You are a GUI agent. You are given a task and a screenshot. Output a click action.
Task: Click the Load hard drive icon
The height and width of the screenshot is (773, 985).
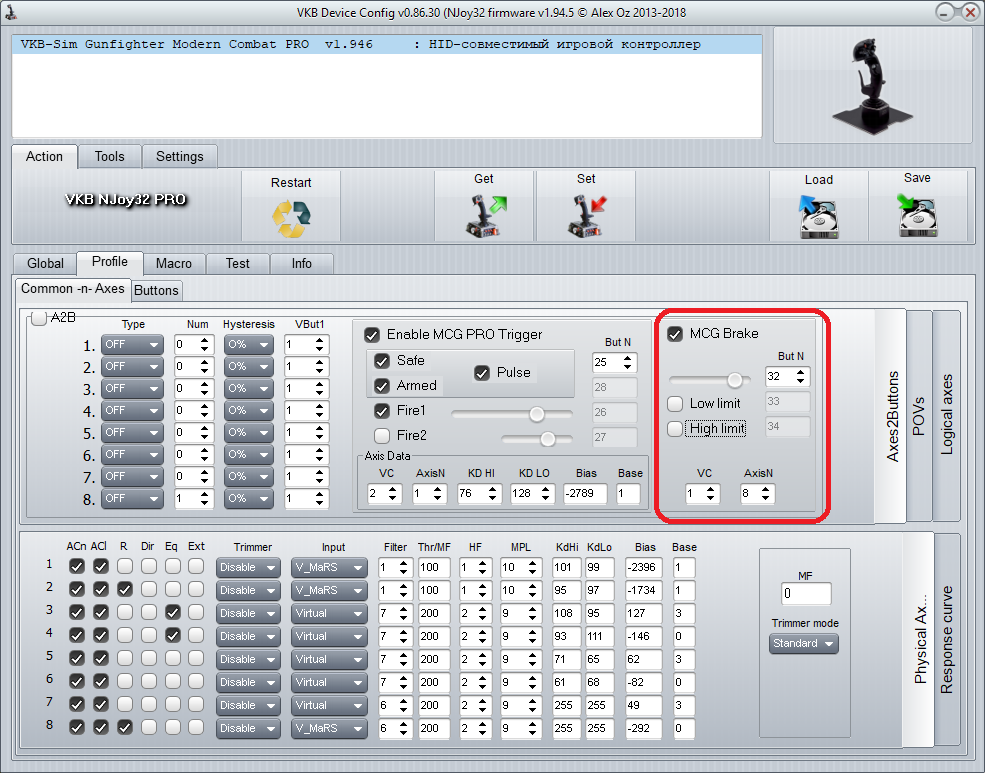click(x=818, y=216)
